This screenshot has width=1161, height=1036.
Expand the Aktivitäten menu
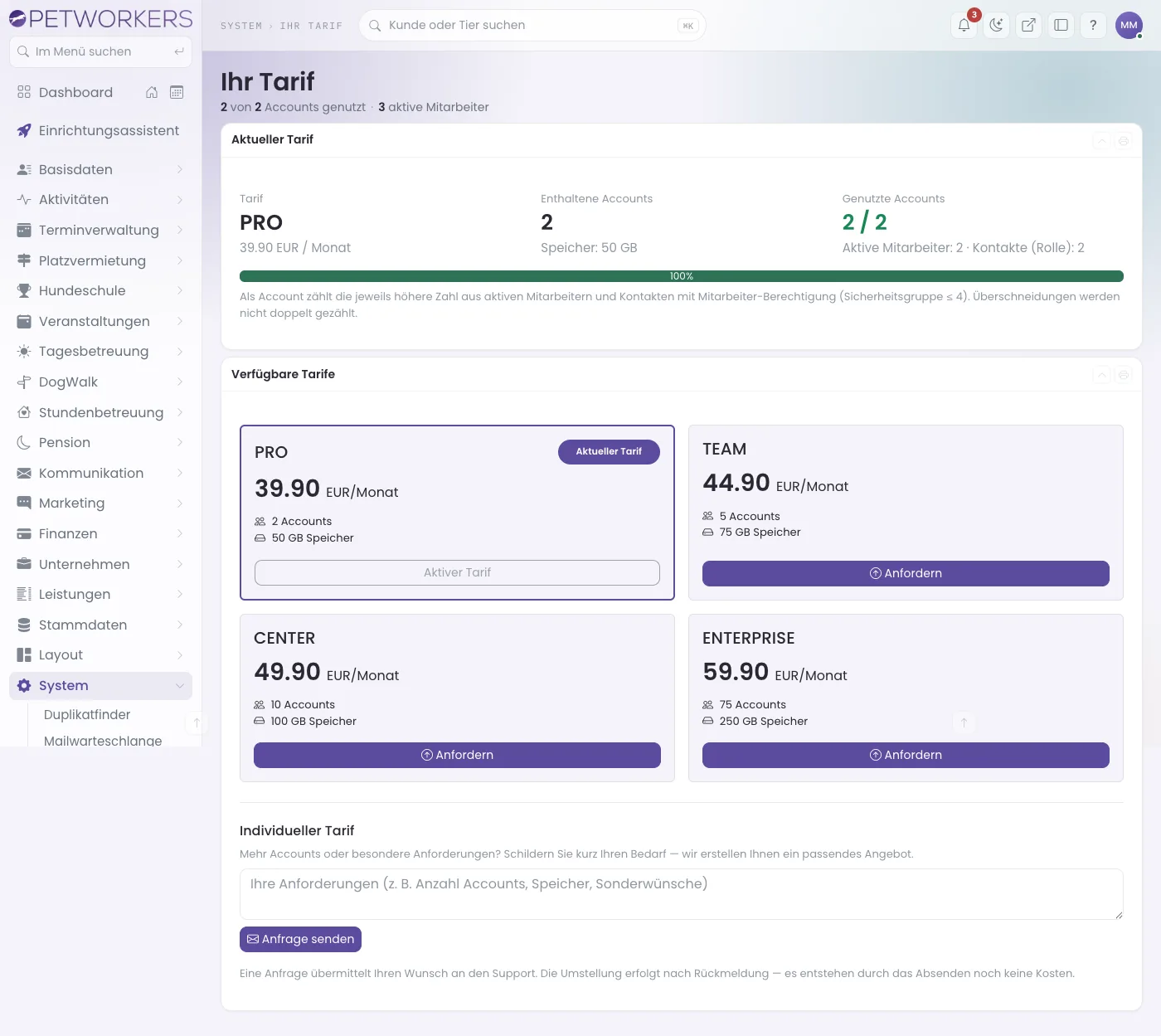100,199
